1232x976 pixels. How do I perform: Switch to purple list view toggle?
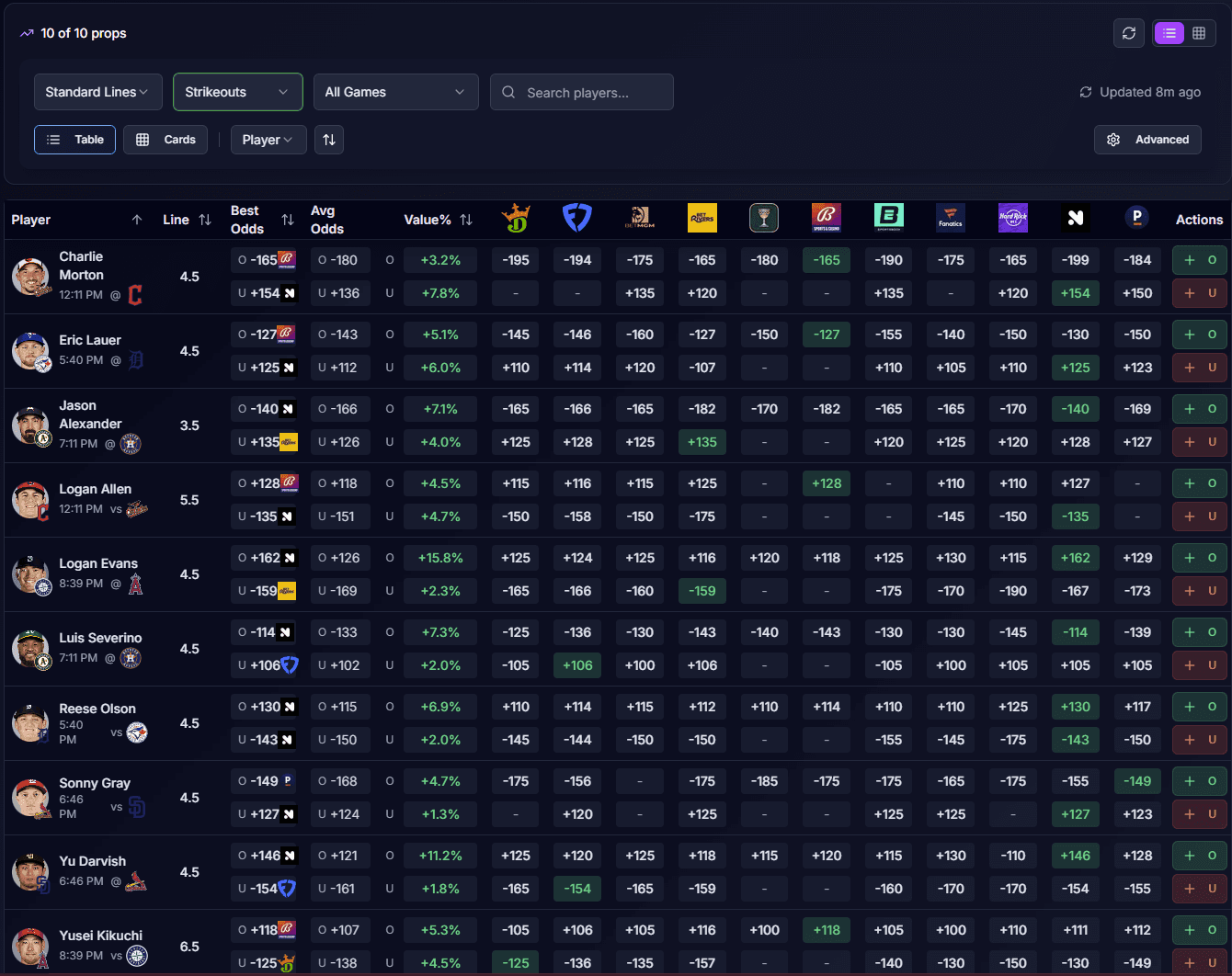pos(1169,33)
